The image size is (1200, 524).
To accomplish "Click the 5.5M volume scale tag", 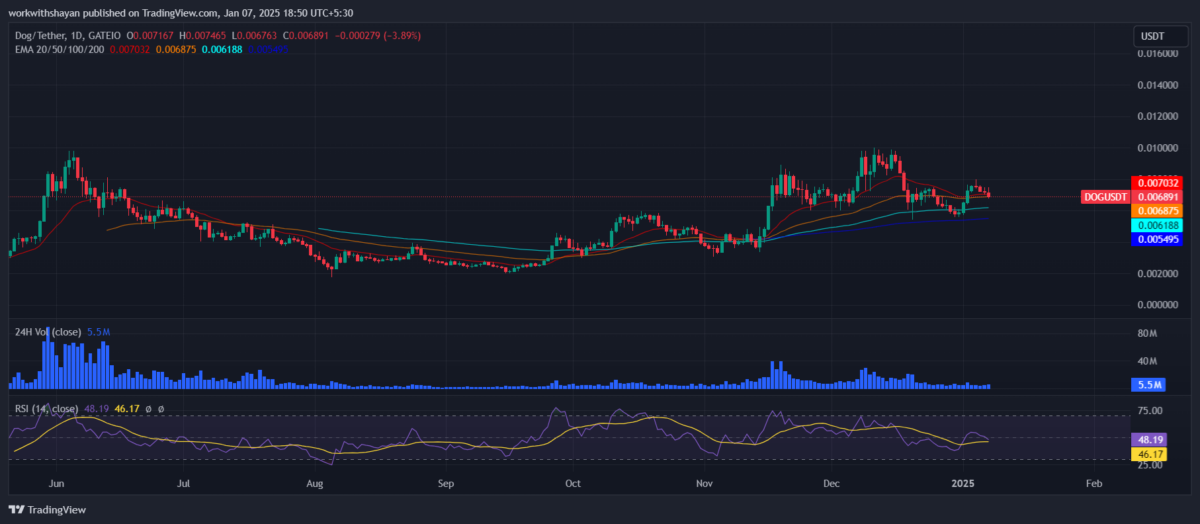I will point(1145,384).
